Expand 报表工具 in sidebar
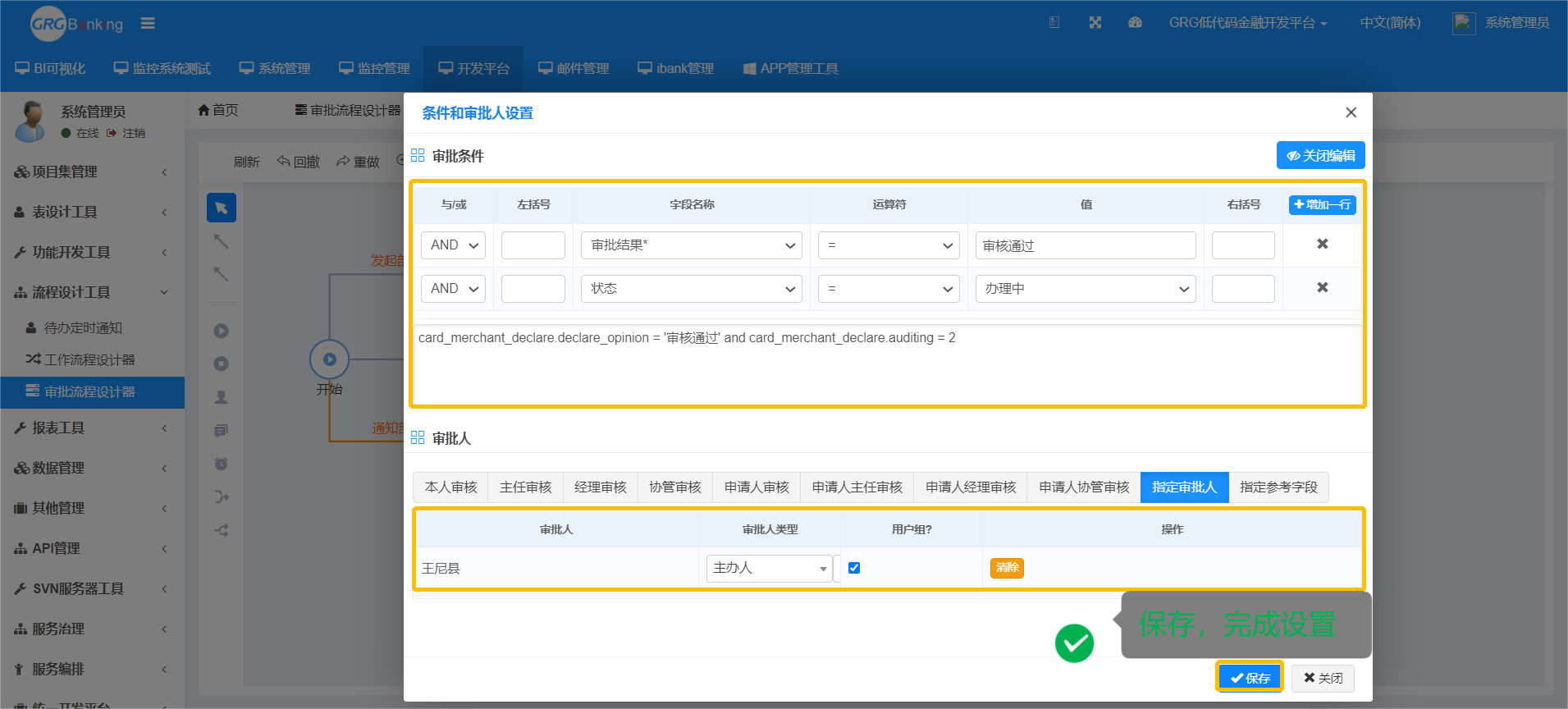This screenshot has width=1568, height=709. point(92,428)
